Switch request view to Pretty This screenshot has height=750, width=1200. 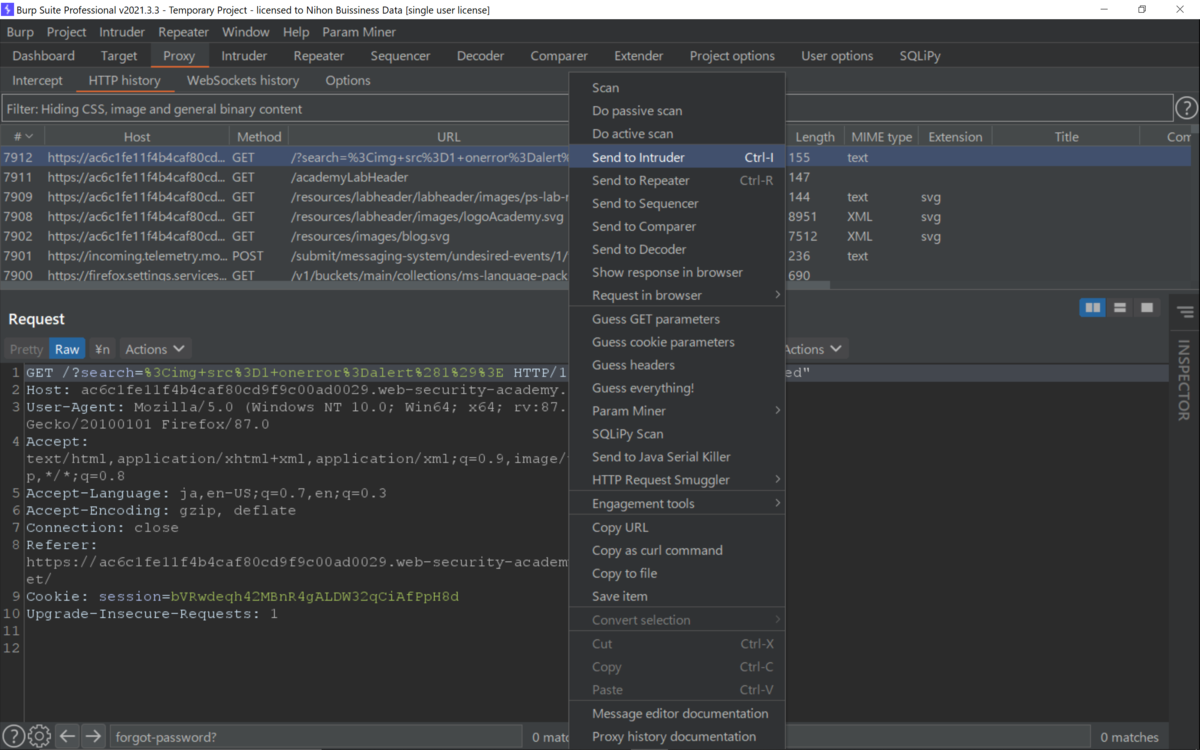(26, 349)
